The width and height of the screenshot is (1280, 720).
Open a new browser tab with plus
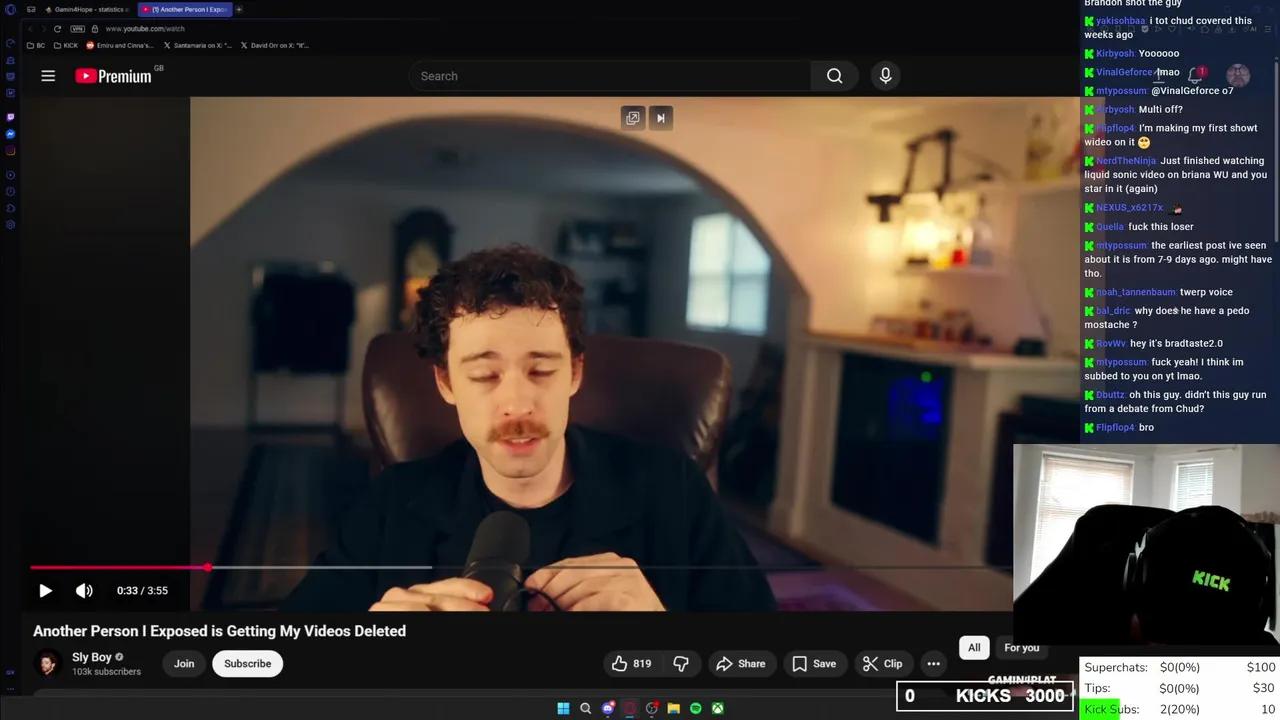[x=239, y=9]
